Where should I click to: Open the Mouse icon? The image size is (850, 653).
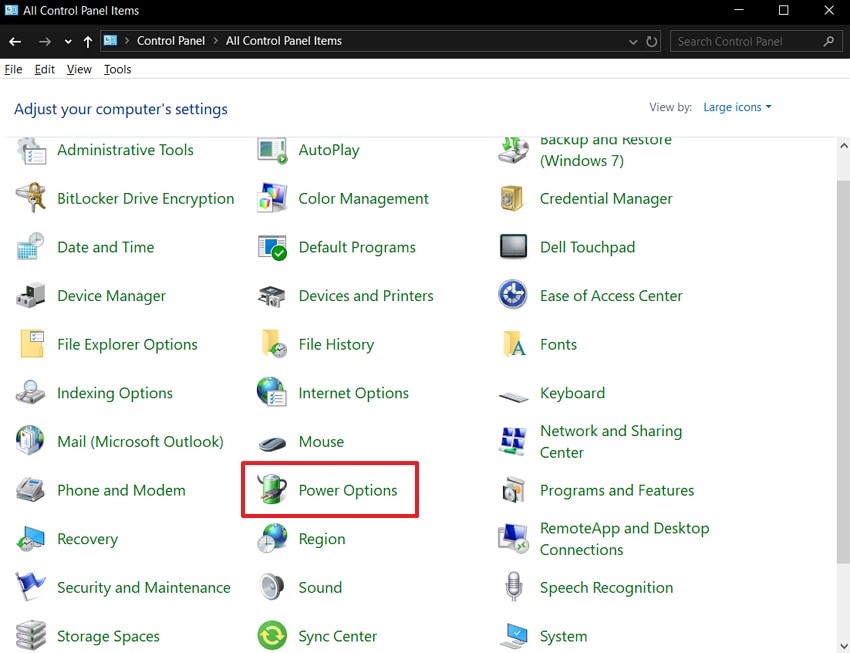tap(272, 444)
